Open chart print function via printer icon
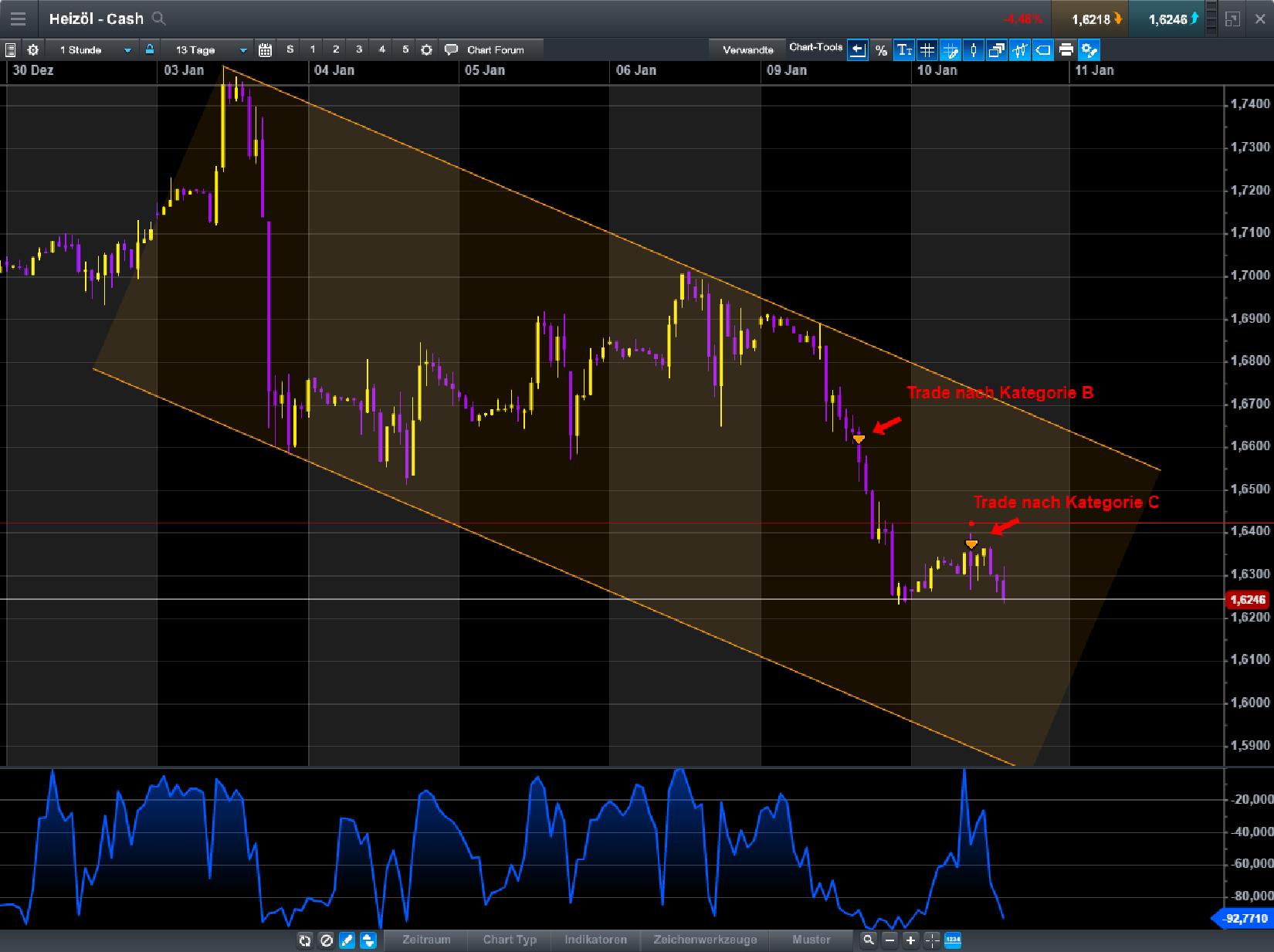The height and width of the screenshot is (952, 1274). coord(1066,49)
